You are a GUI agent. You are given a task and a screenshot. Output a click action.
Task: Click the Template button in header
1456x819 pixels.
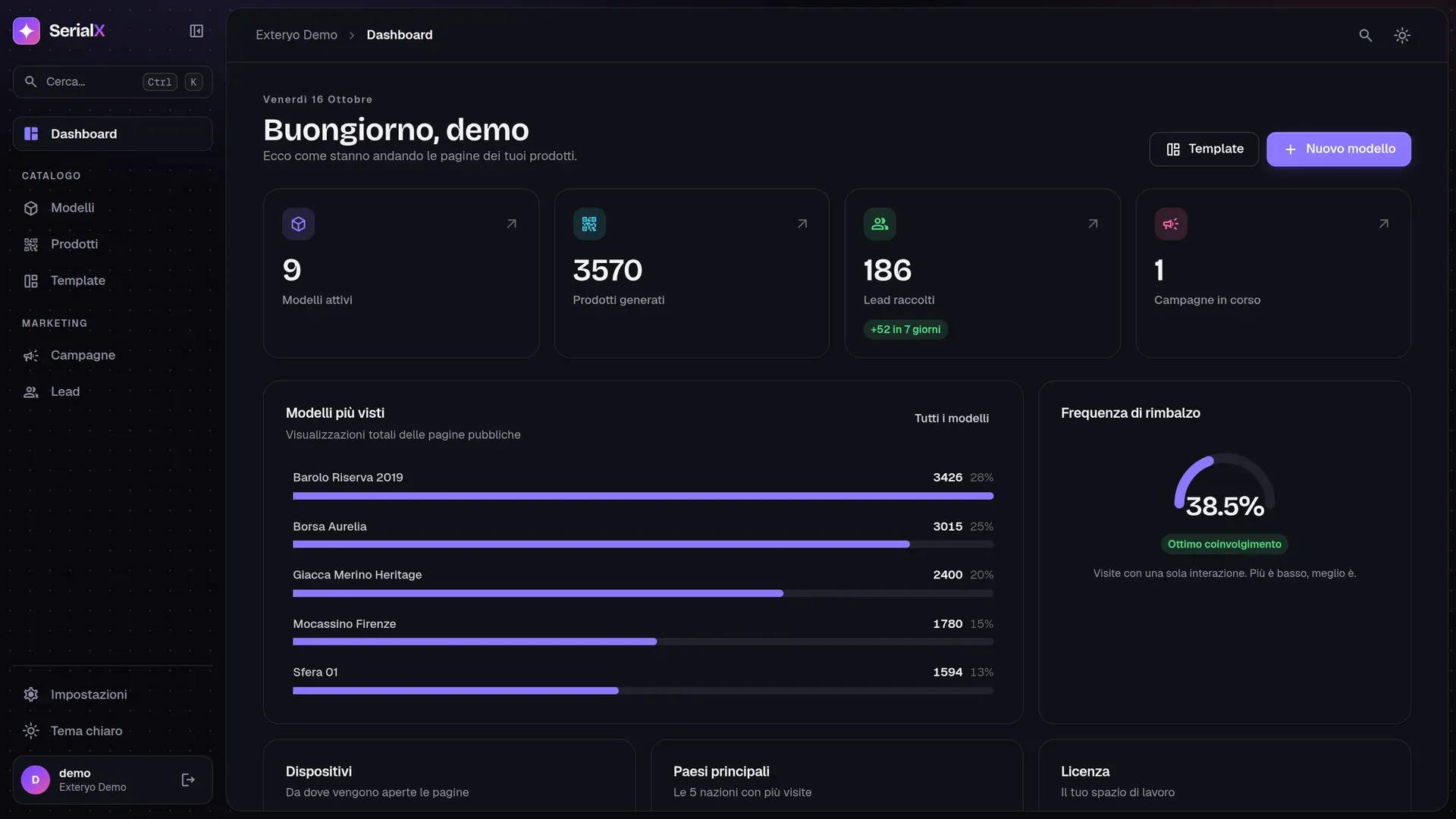pos(1204,149)
